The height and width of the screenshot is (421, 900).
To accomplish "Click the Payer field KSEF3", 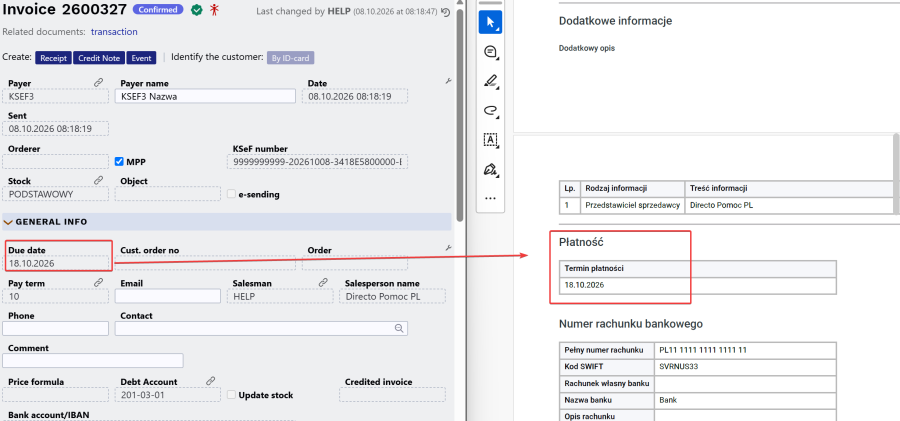I will (56, 96).
